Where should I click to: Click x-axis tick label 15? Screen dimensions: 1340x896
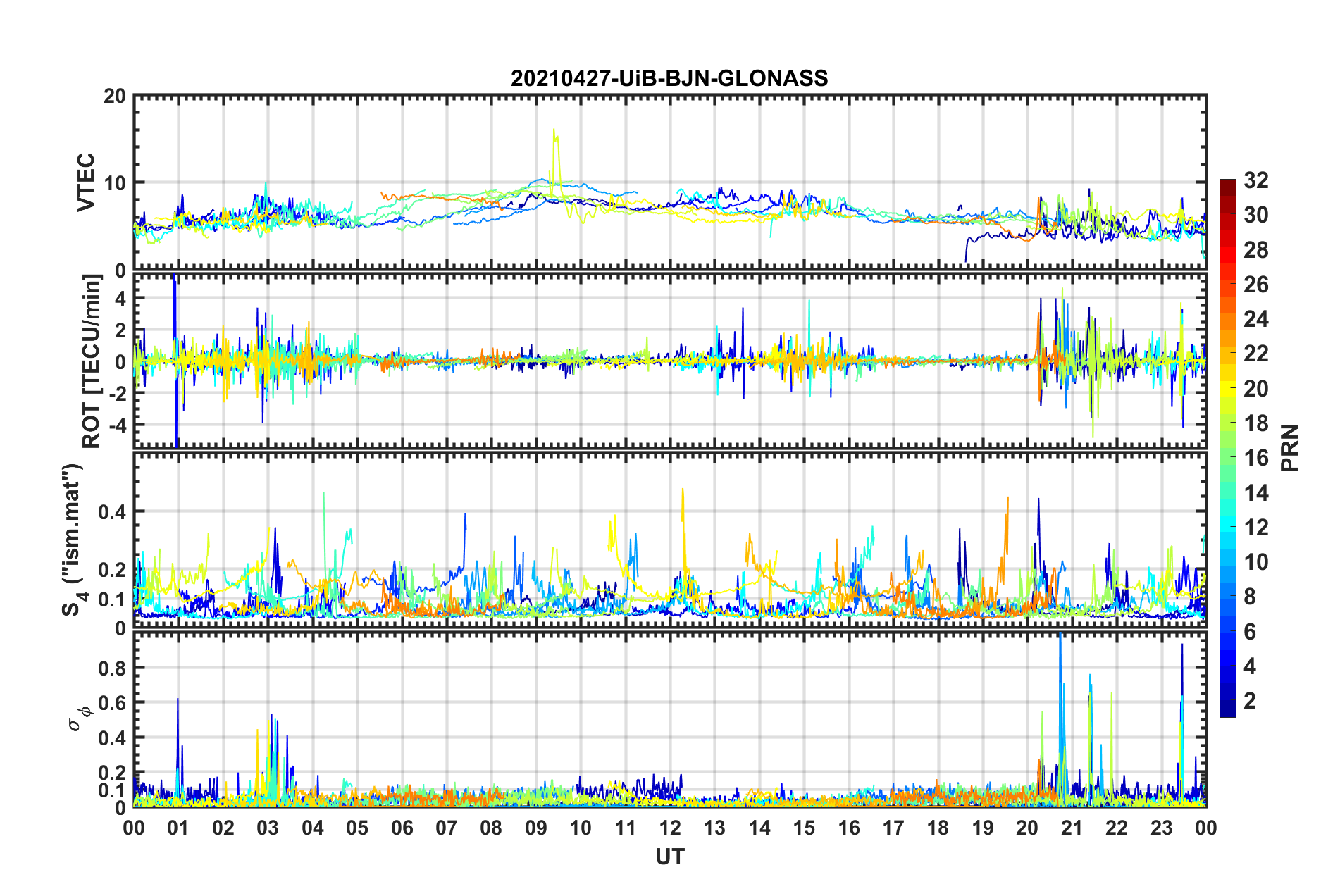click(x=804, y=828)
